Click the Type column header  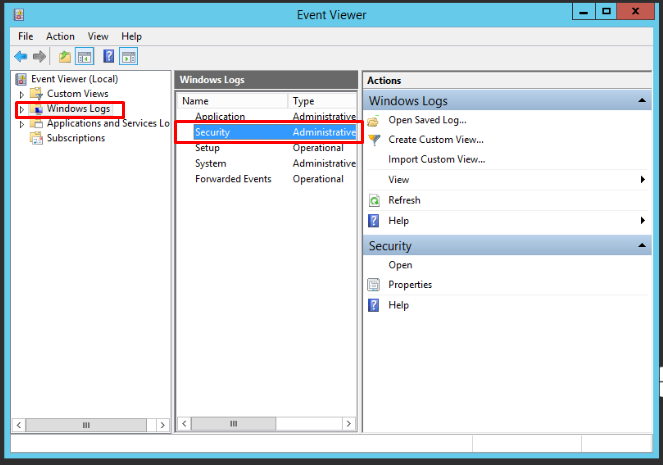[x=323, y=101]
